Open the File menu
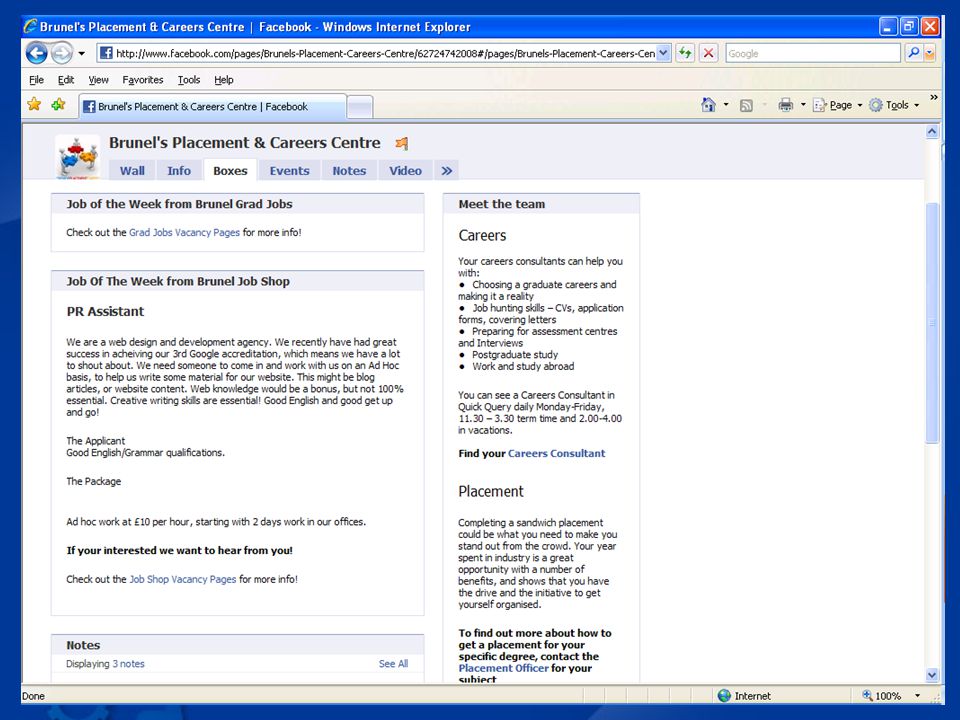Viewport: 960px width, 720px height. click(x=36, y=80)
